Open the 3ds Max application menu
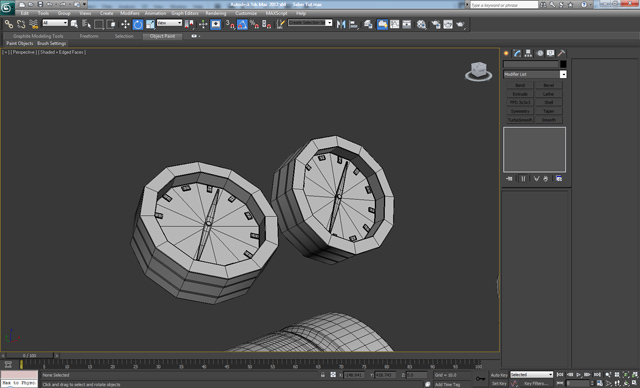The image size is (640, 388). point(7,8)
